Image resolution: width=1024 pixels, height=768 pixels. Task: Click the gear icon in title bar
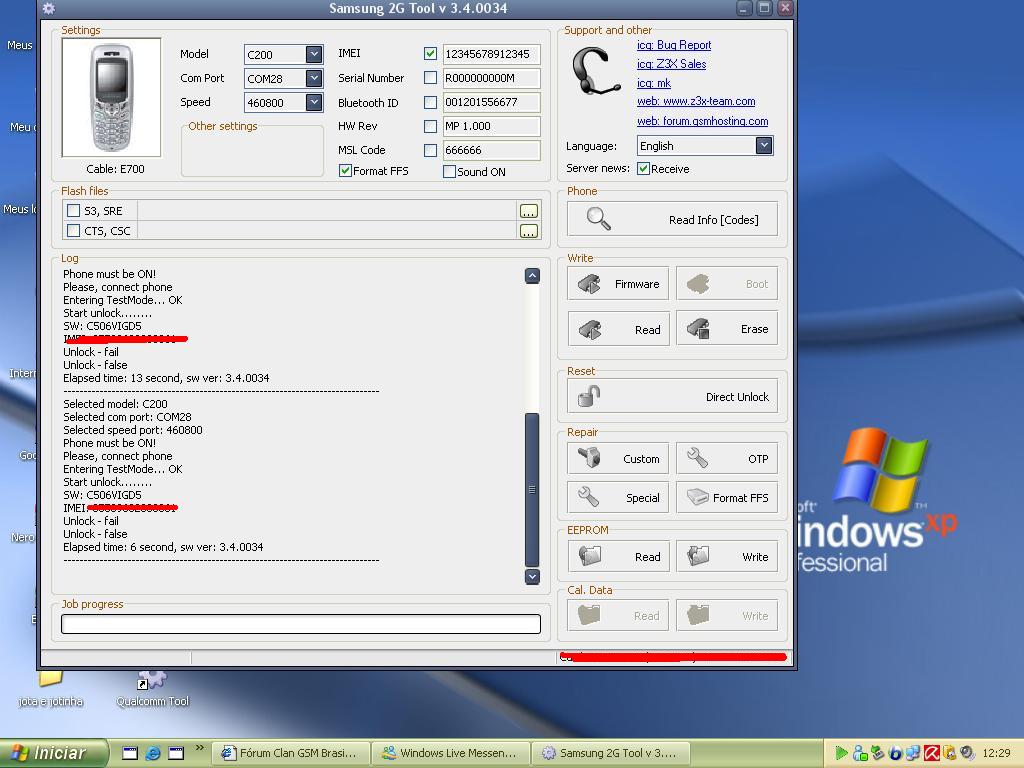pyautogui.click(x=48, y=8)
